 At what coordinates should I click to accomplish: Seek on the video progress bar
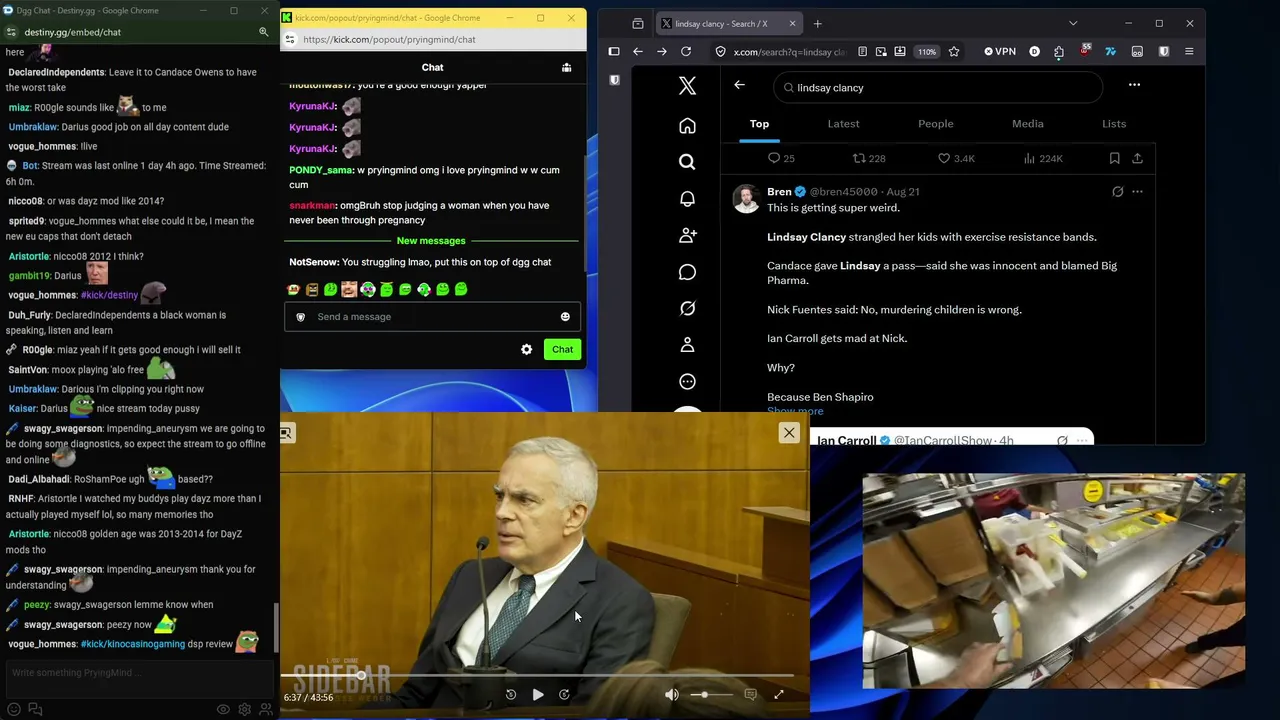pos(538,676)
